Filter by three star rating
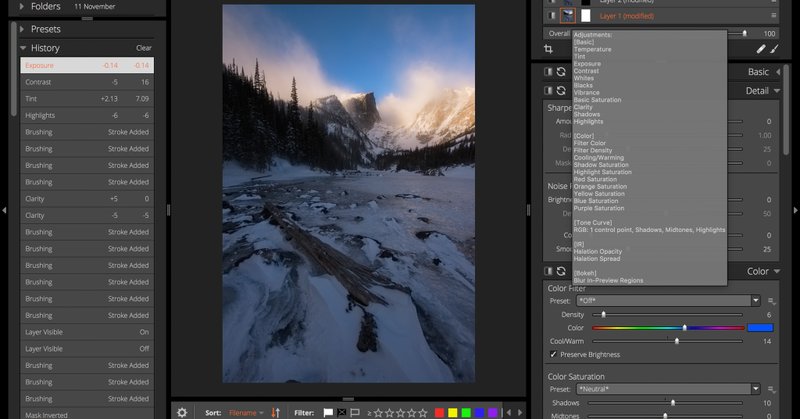The image size is (800, 419). pyautogui.click(x=401, y=413)
